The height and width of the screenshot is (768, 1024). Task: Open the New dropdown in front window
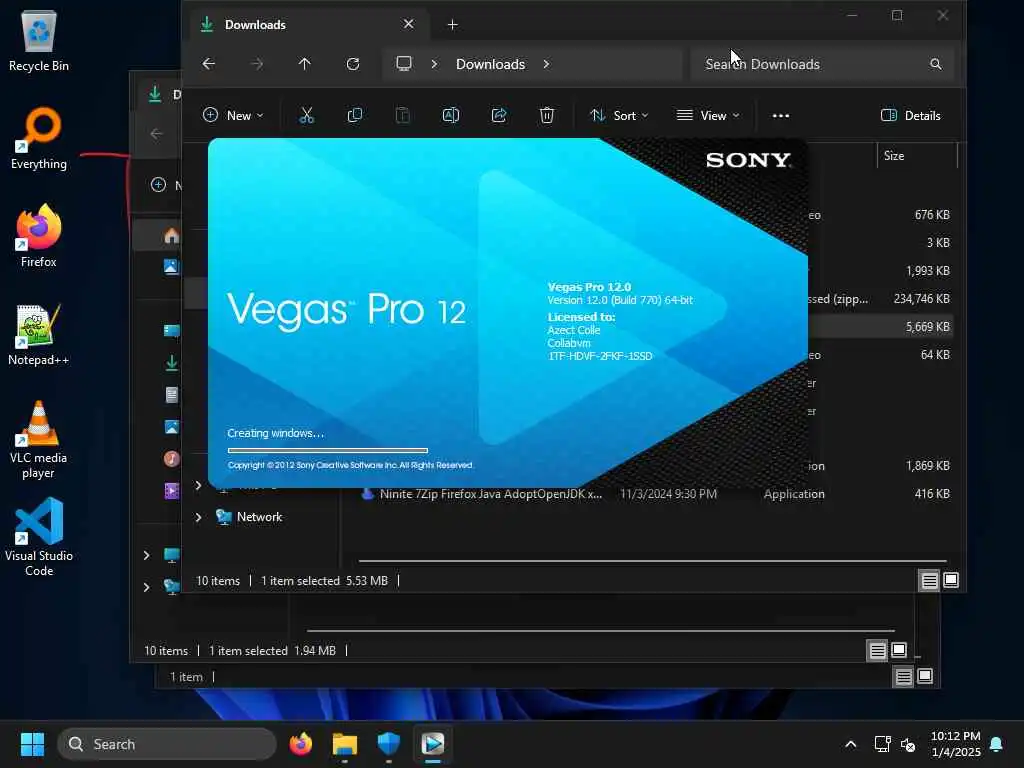pos(233,116)
